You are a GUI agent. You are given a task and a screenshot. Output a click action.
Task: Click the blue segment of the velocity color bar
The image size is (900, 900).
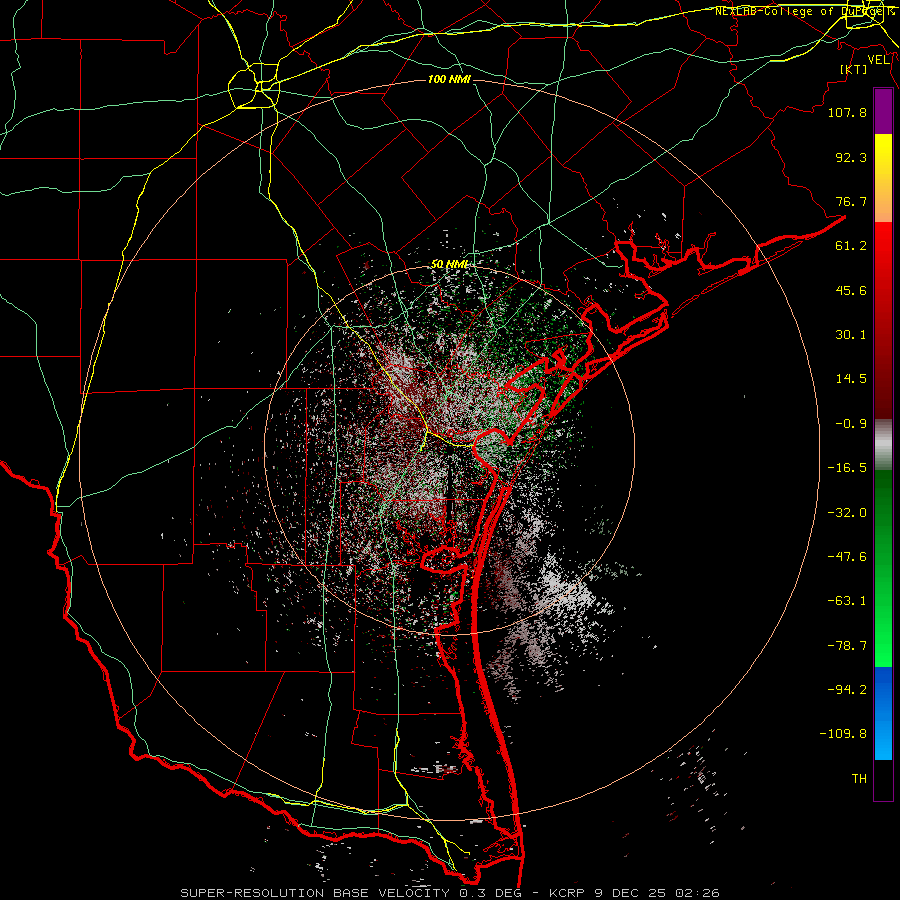coord(883,713)
